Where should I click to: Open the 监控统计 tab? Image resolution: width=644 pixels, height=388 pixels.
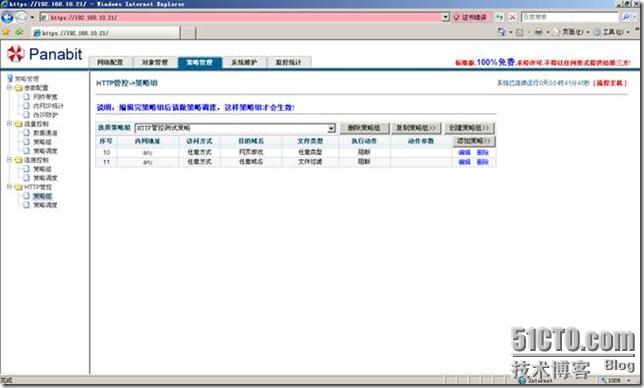pos(288,62)
